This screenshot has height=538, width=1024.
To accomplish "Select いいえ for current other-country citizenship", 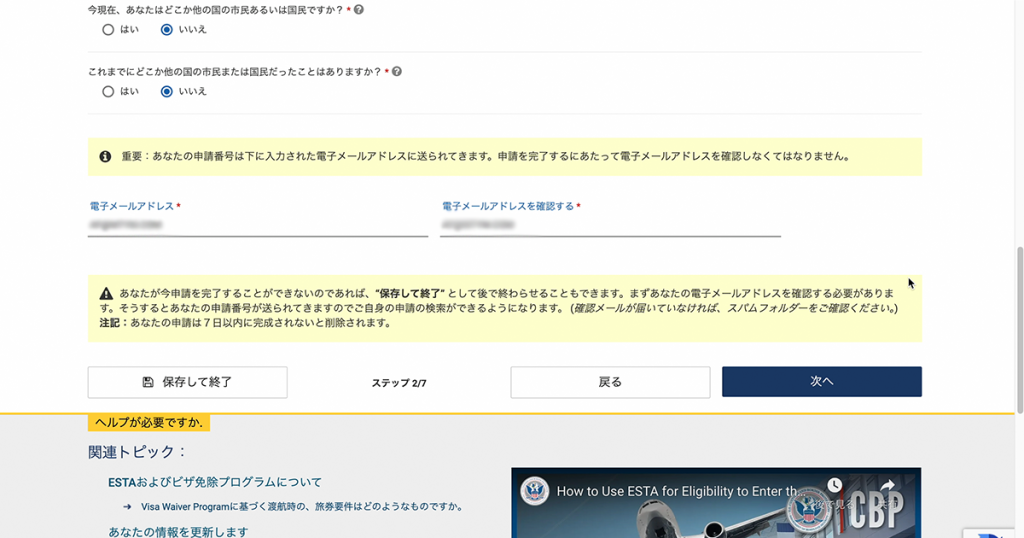I will coord(167,30).
